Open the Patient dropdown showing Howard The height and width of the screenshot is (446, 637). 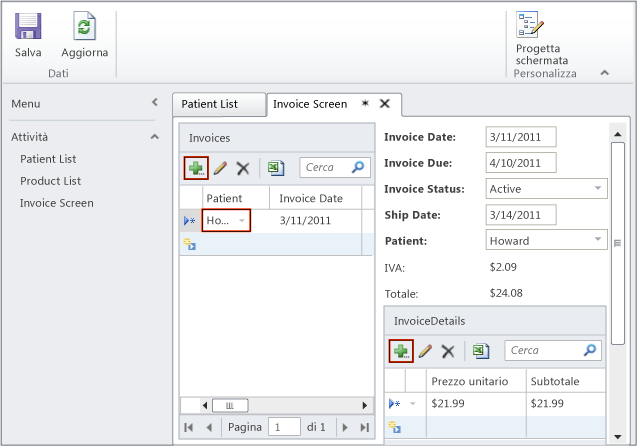[x=598, y=239]
